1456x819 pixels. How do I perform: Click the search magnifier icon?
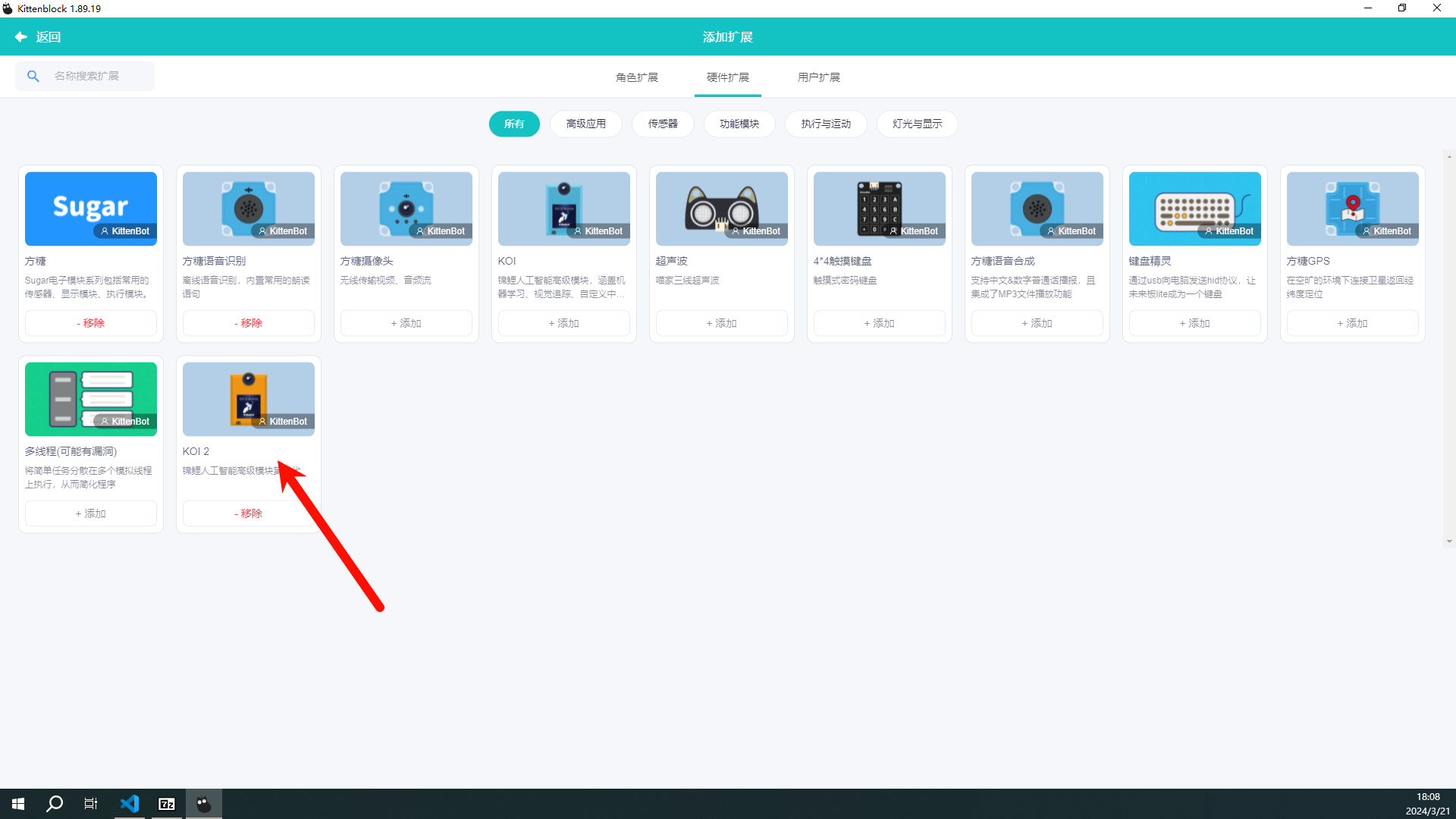[33, 76]
